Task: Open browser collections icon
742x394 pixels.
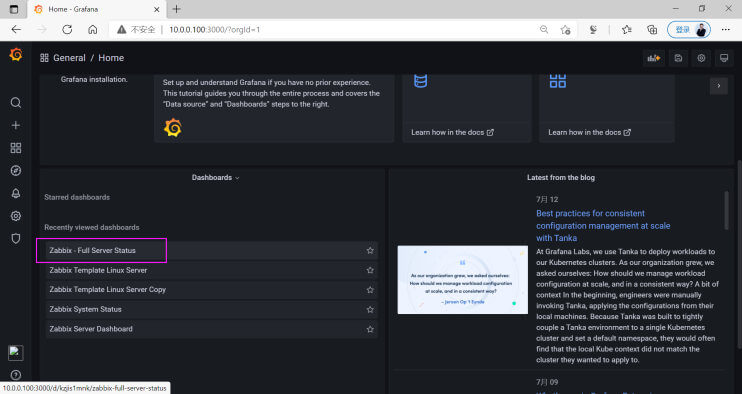Action: 652,30
